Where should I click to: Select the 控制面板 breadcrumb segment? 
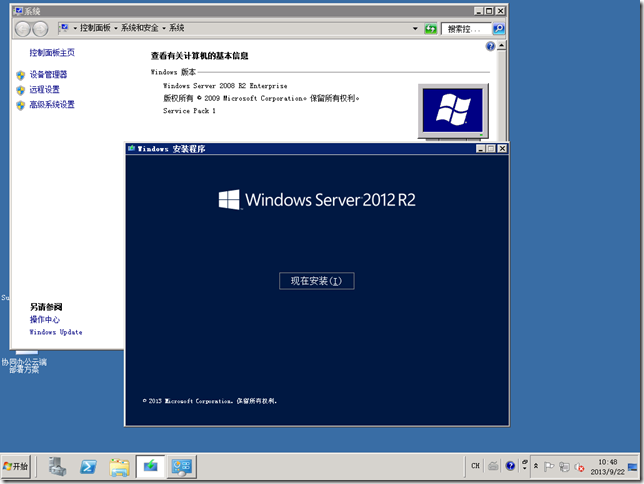tap(95, 28)
